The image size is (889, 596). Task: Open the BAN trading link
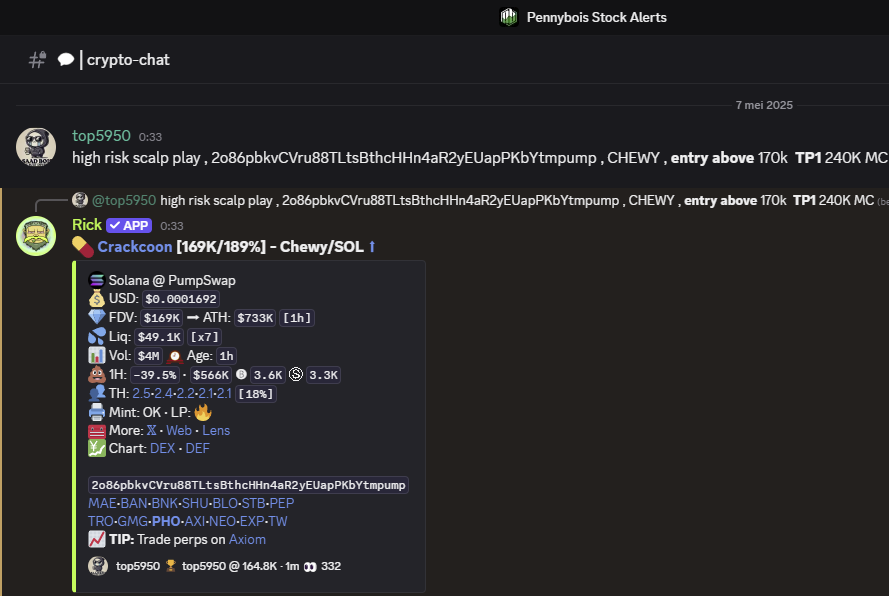pyautogui.click(x=134, y=503)
